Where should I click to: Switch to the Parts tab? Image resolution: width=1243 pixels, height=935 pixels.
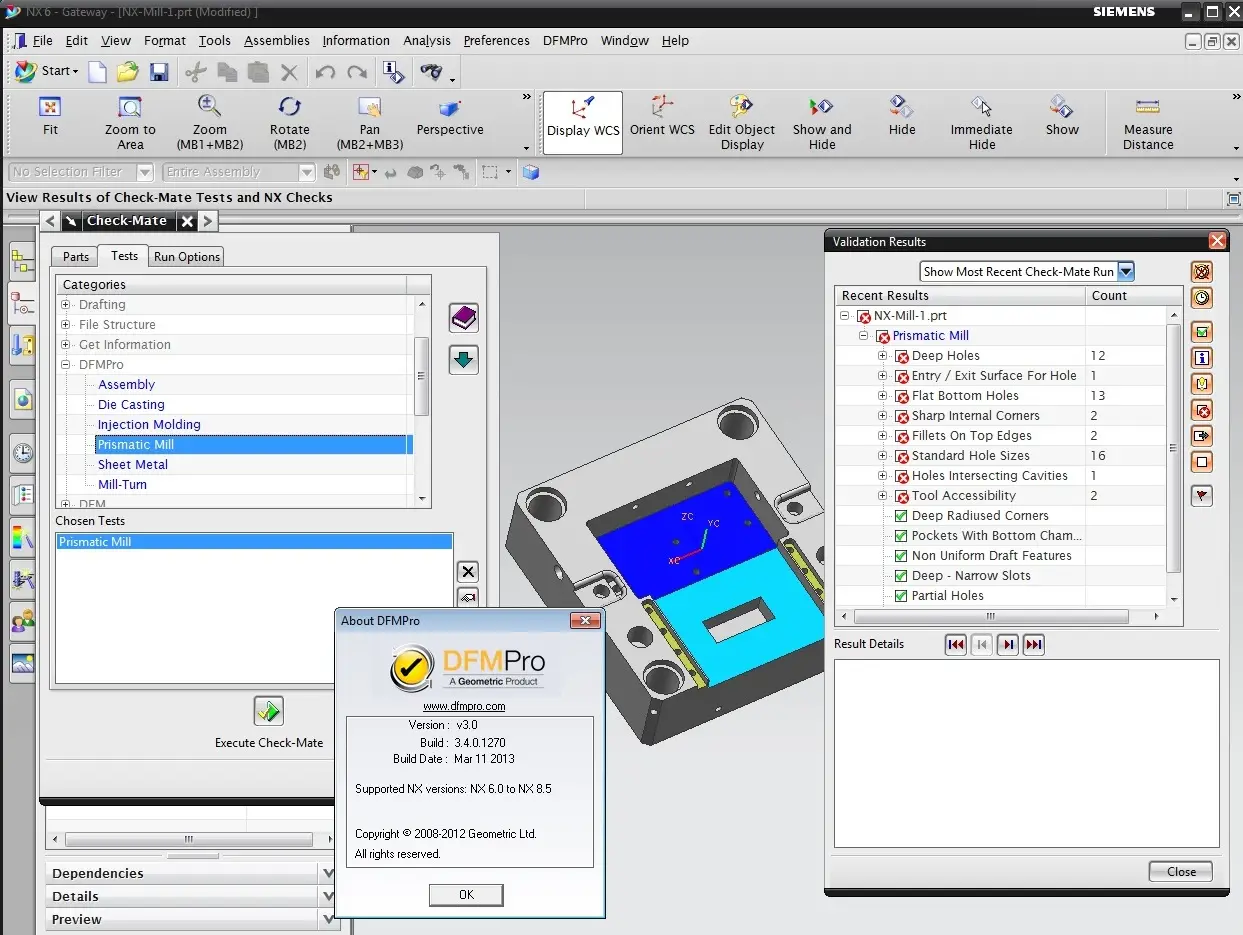[x=76, y=257]
